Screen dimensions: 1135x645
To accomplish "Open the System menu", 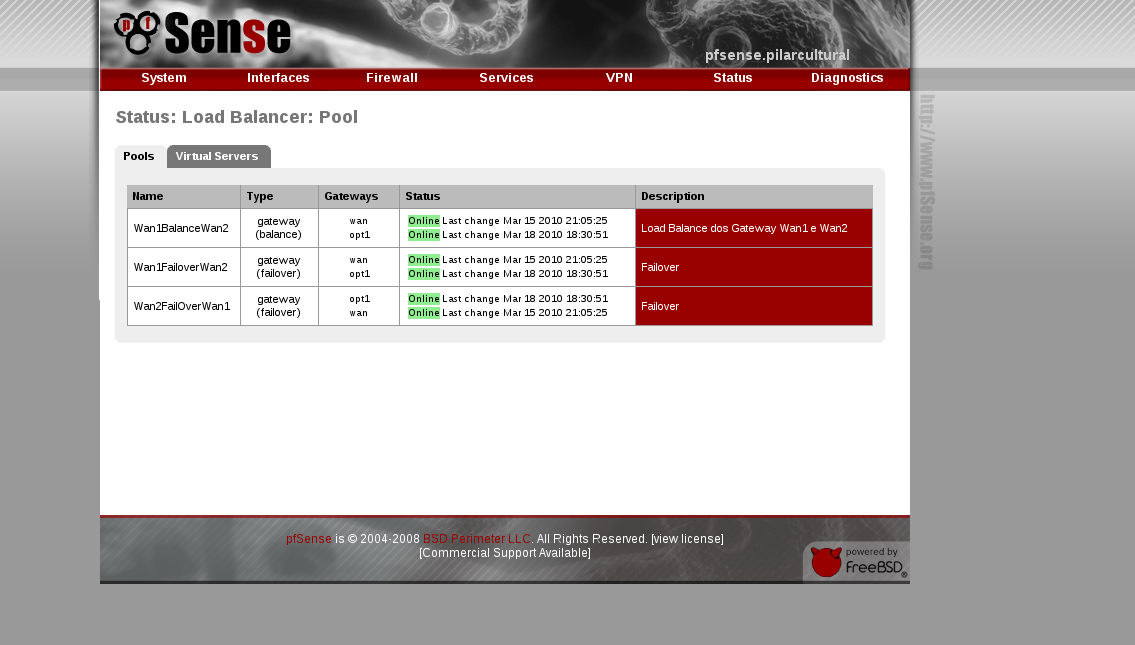I will (164, 78).
